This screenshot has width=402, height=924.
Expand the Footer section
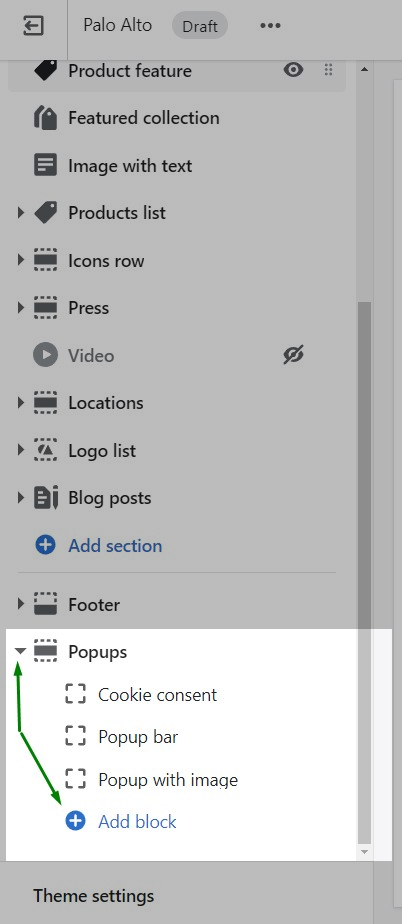(21, 604)
